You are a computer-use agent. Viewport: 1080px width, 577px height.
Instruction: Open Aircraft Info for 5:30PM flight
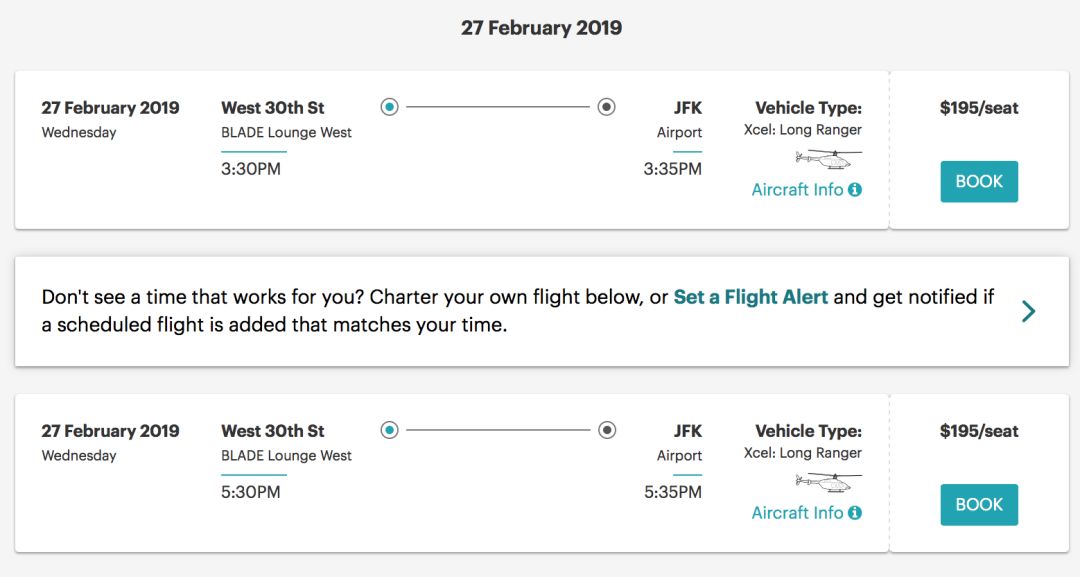coord(797,513)
